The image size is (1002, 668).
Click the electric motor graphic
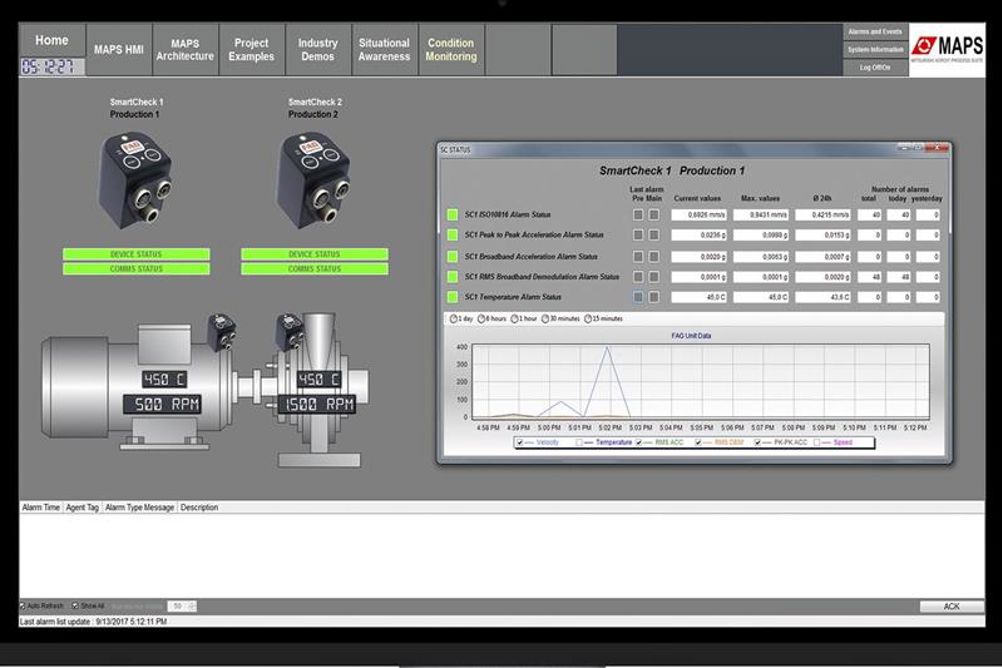tap(137, 387)
